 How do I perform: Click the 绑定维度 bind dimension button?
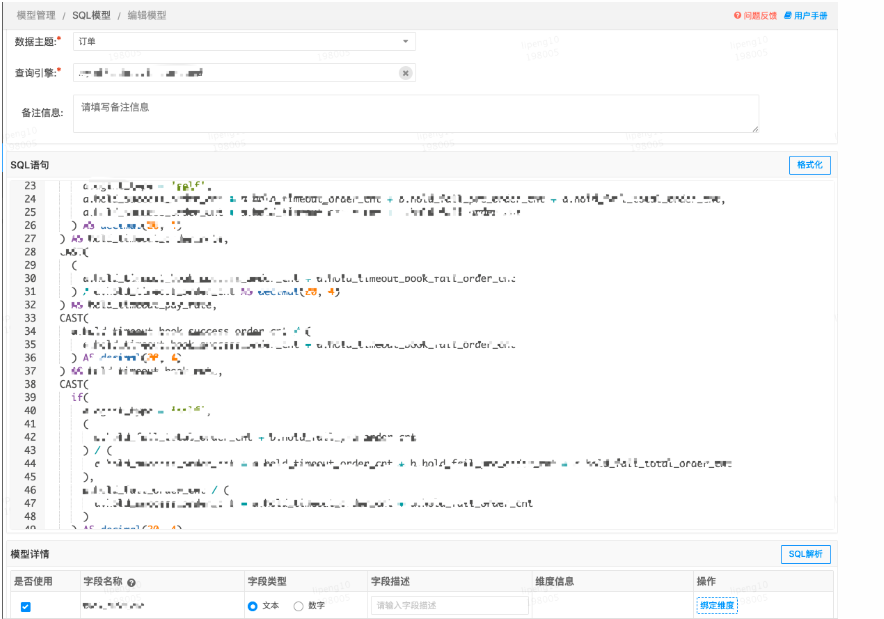coord(717,606)
